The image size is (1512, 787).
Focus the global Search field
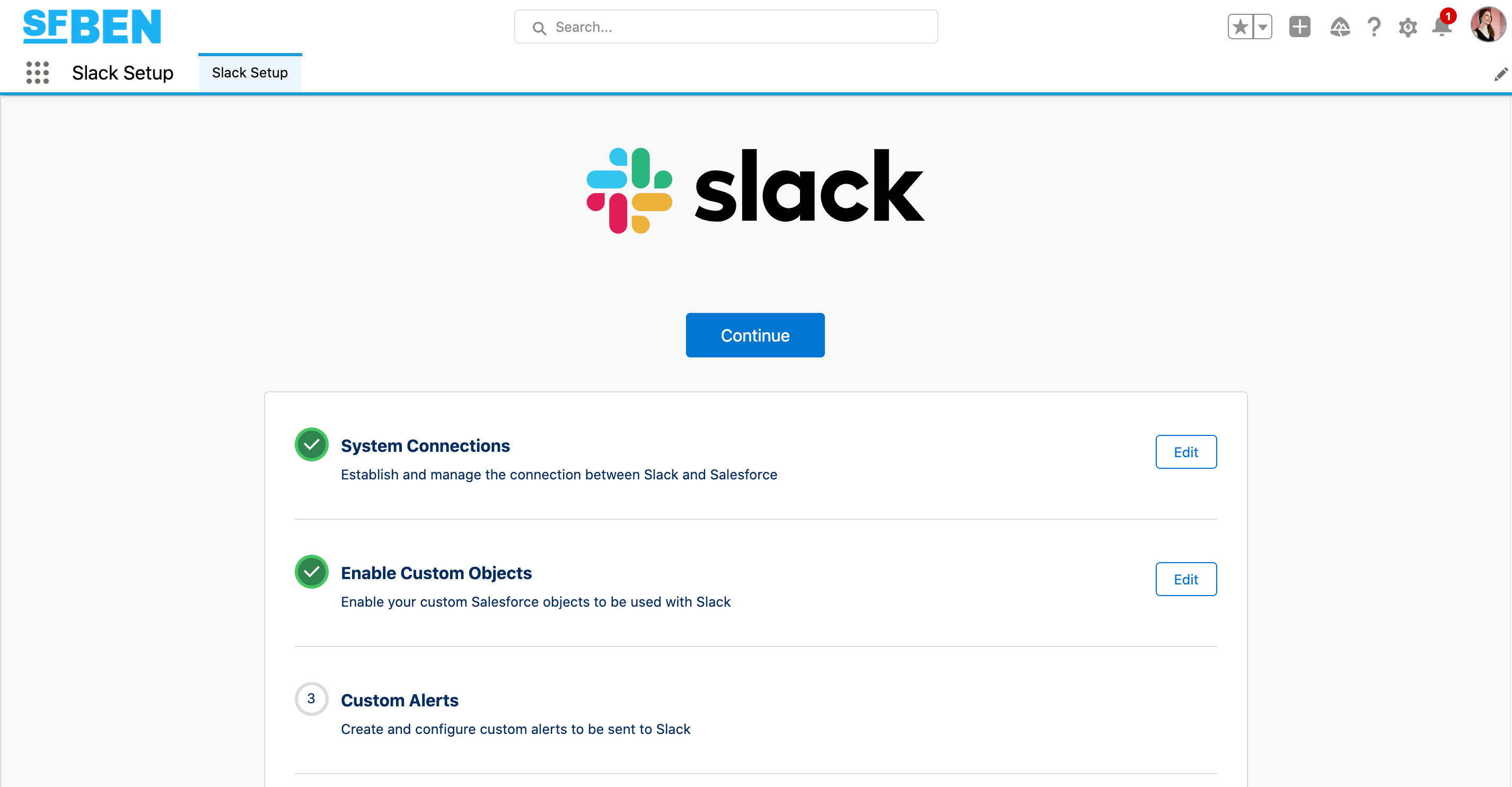[x=726, y=27]
